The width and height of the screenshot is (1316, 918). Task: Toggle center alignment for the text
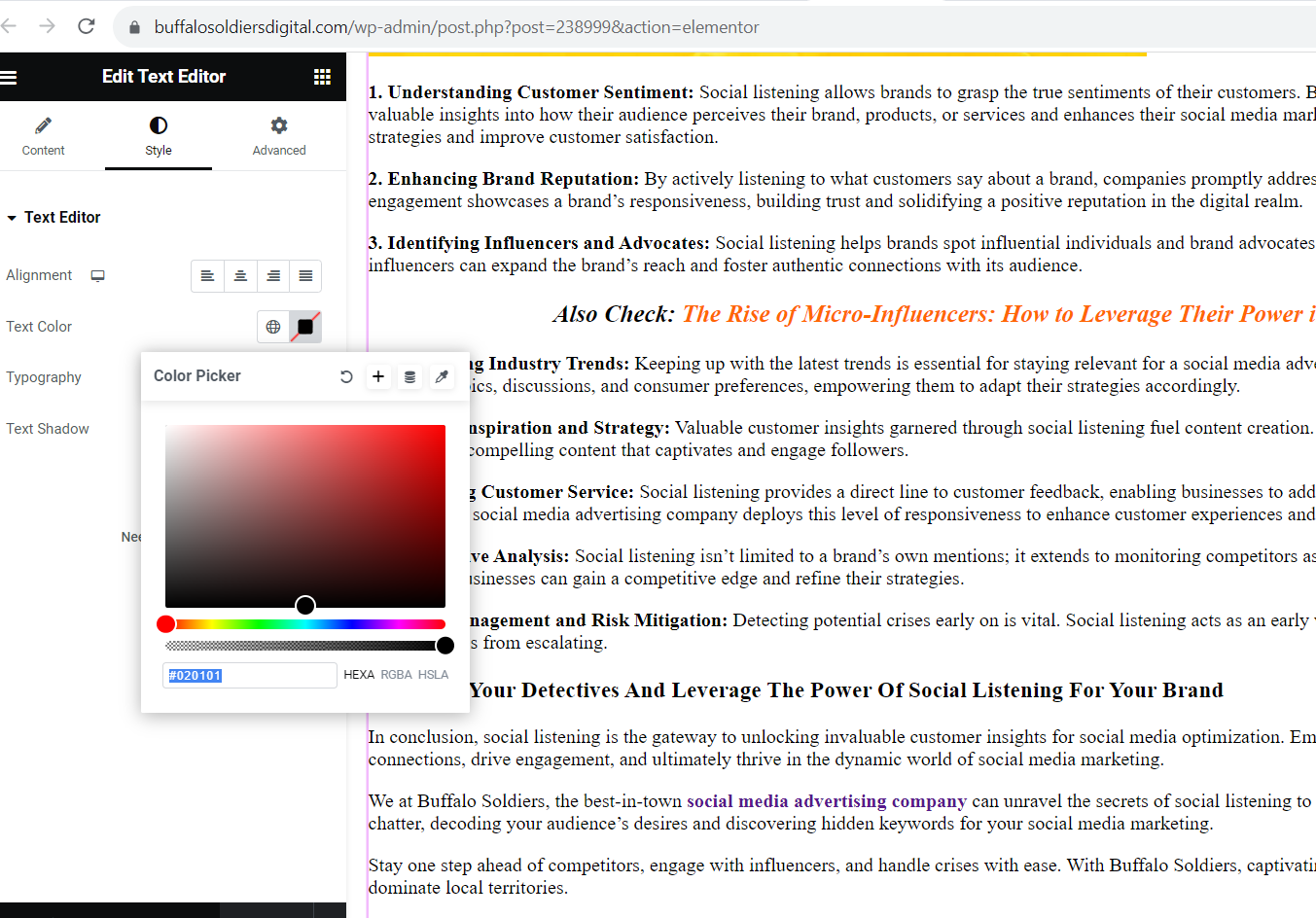[x=240, y=276]
